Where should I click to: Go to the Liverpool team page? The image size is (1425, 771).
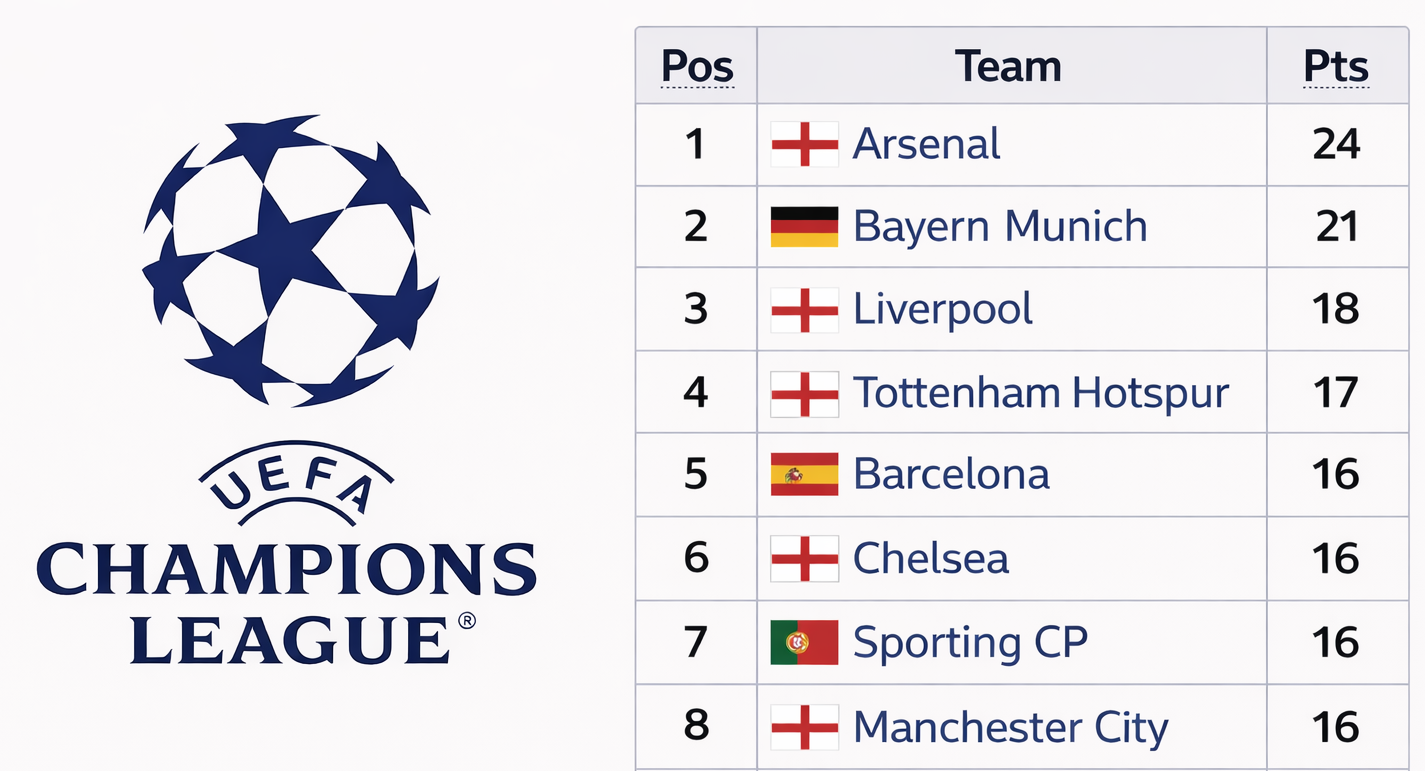click(942, 310)
